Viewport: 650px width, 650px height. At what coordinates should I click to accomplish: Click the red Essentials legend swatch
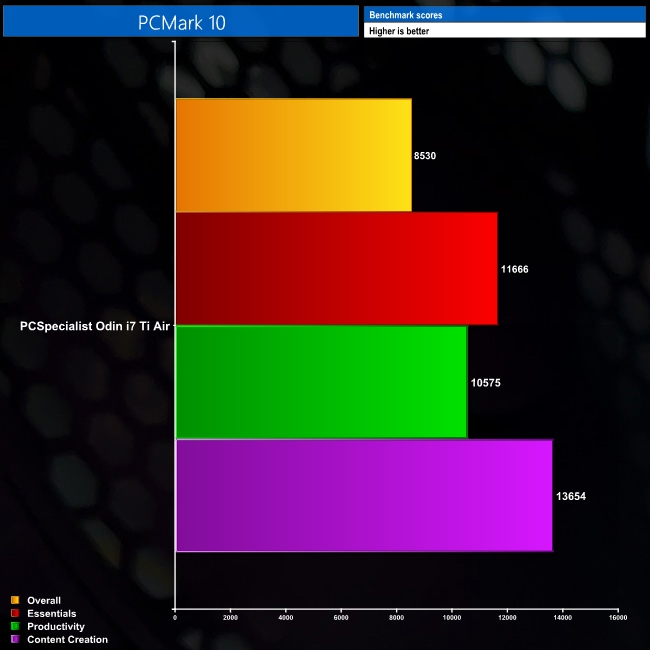15,613
